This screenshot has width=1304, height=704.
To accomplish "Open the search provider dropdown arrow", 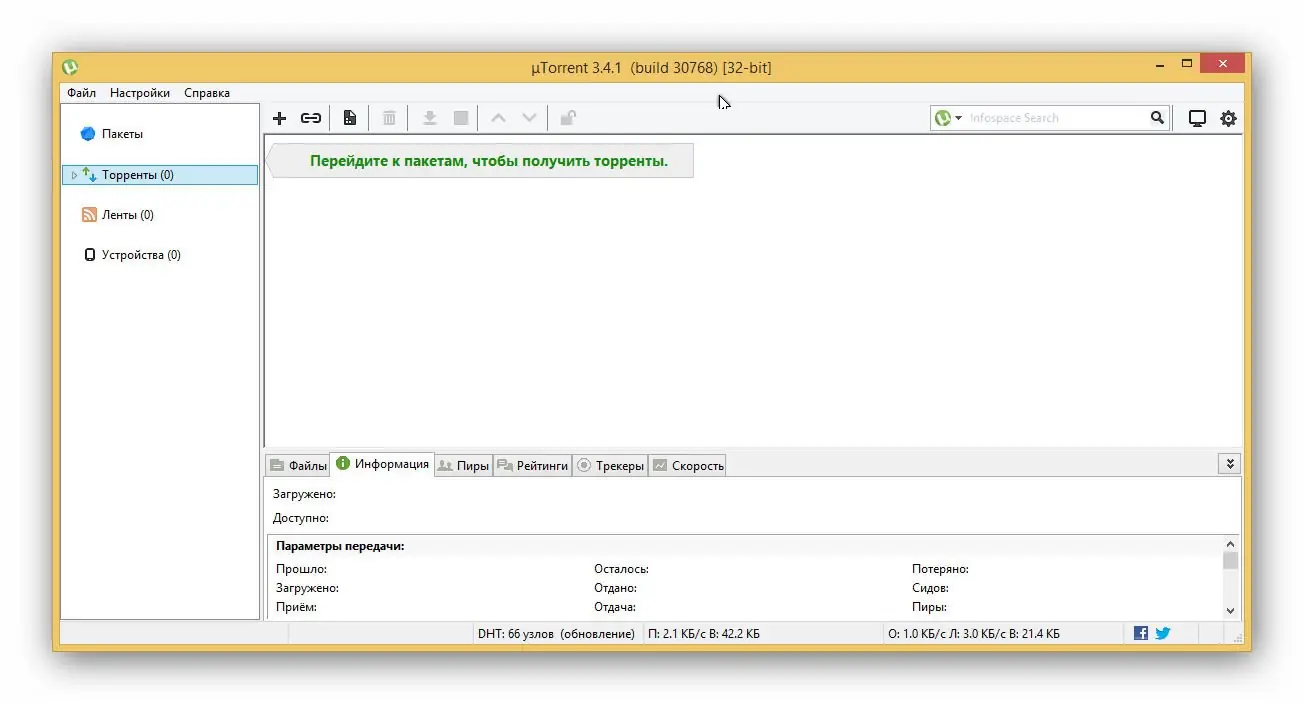I will pos(958,118).
